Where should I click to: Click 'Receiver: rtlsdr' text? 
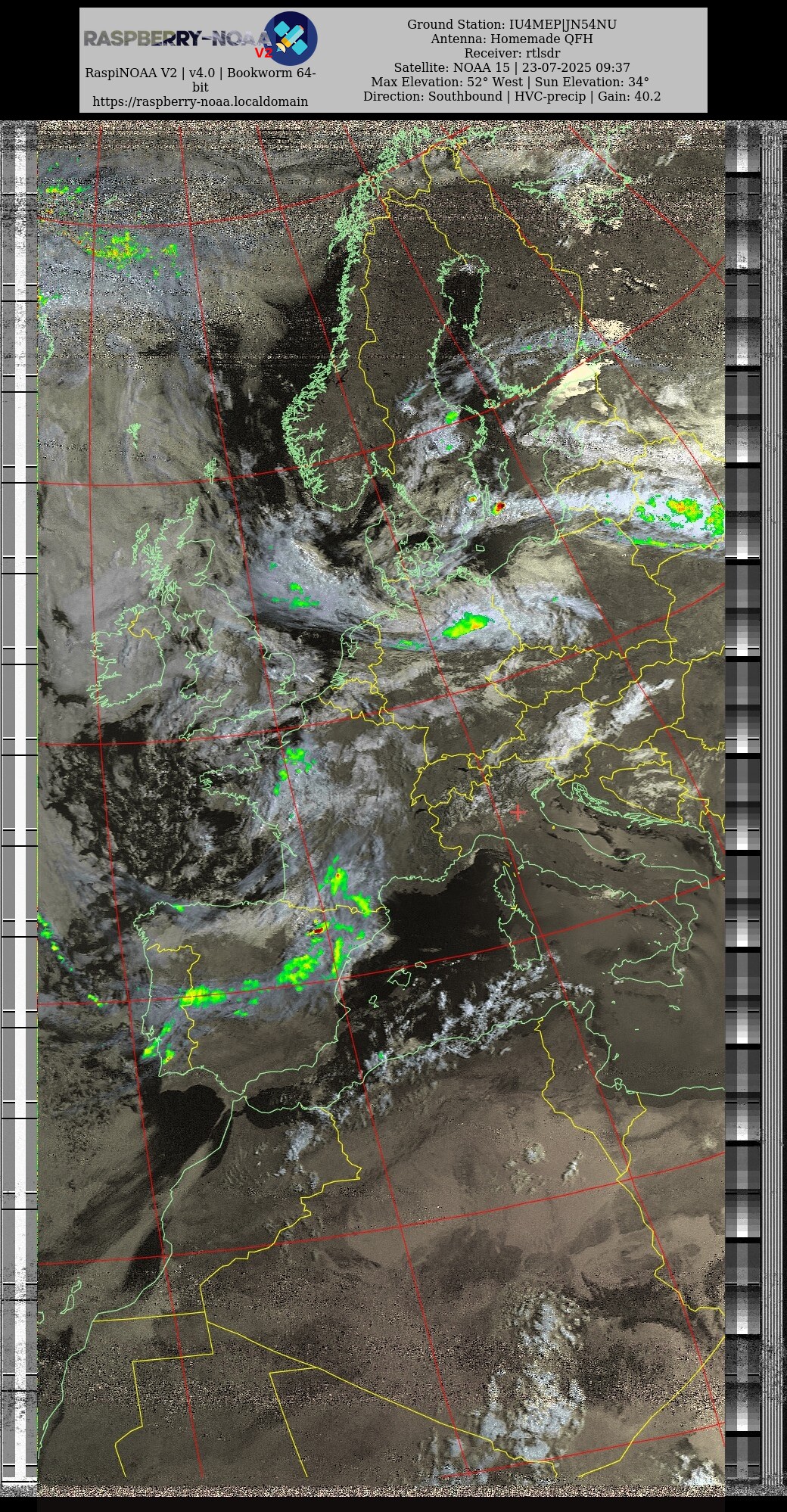(512, 53)
